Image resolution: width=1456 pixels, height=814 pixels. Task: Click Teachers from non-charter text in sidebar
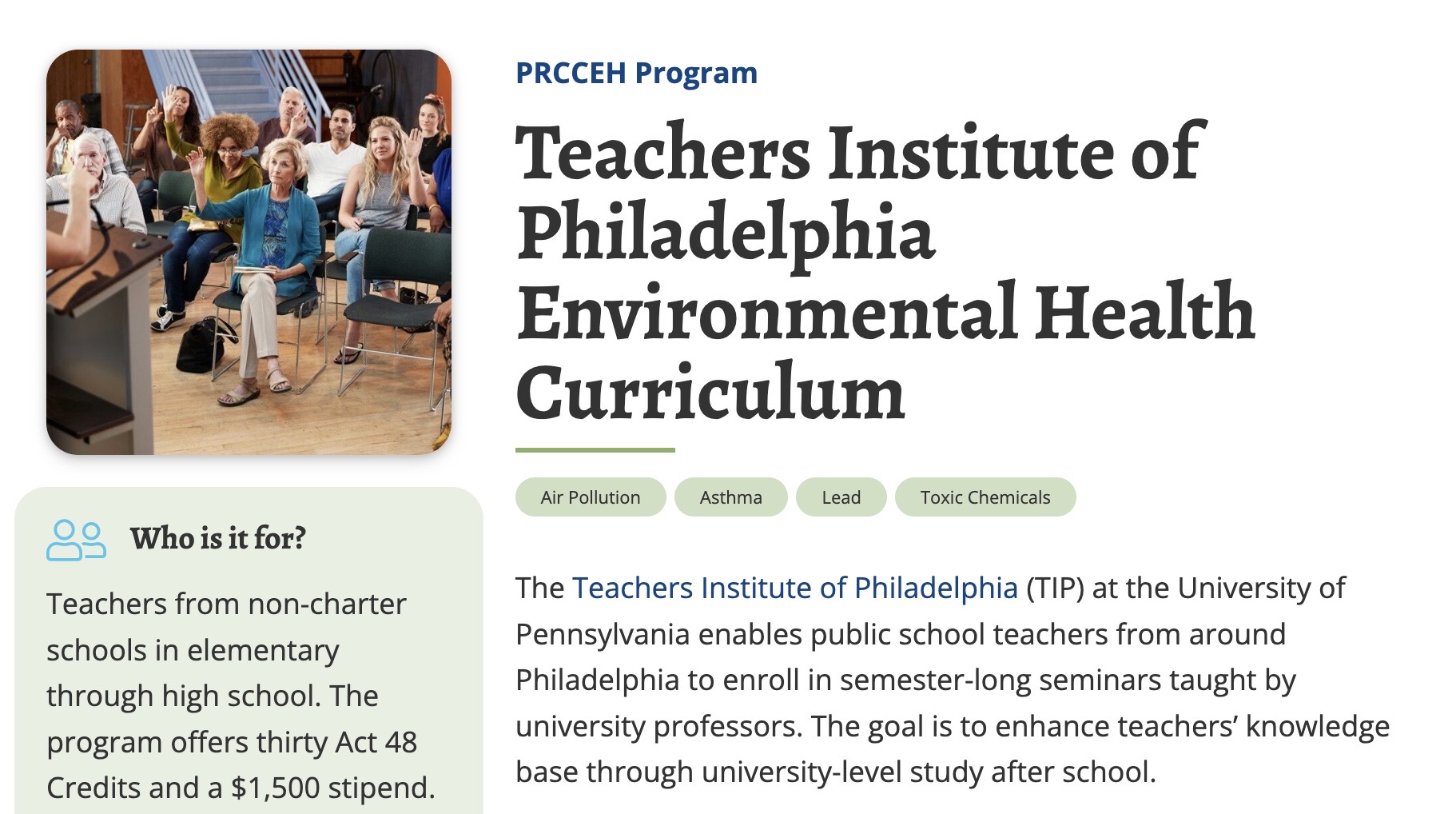pos(226,605)
